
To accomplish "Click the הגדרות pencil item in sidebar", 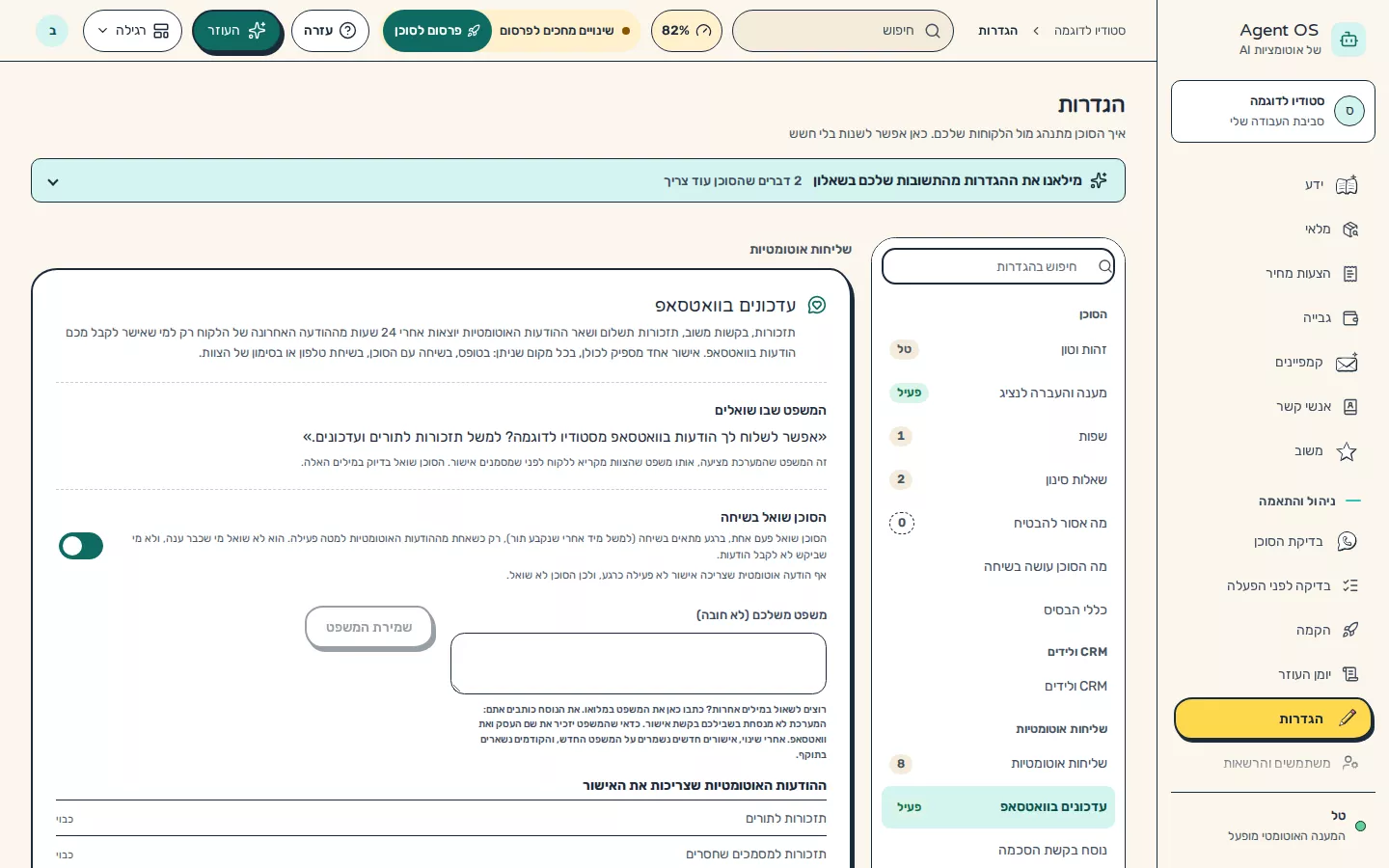I will [1273, 719].
